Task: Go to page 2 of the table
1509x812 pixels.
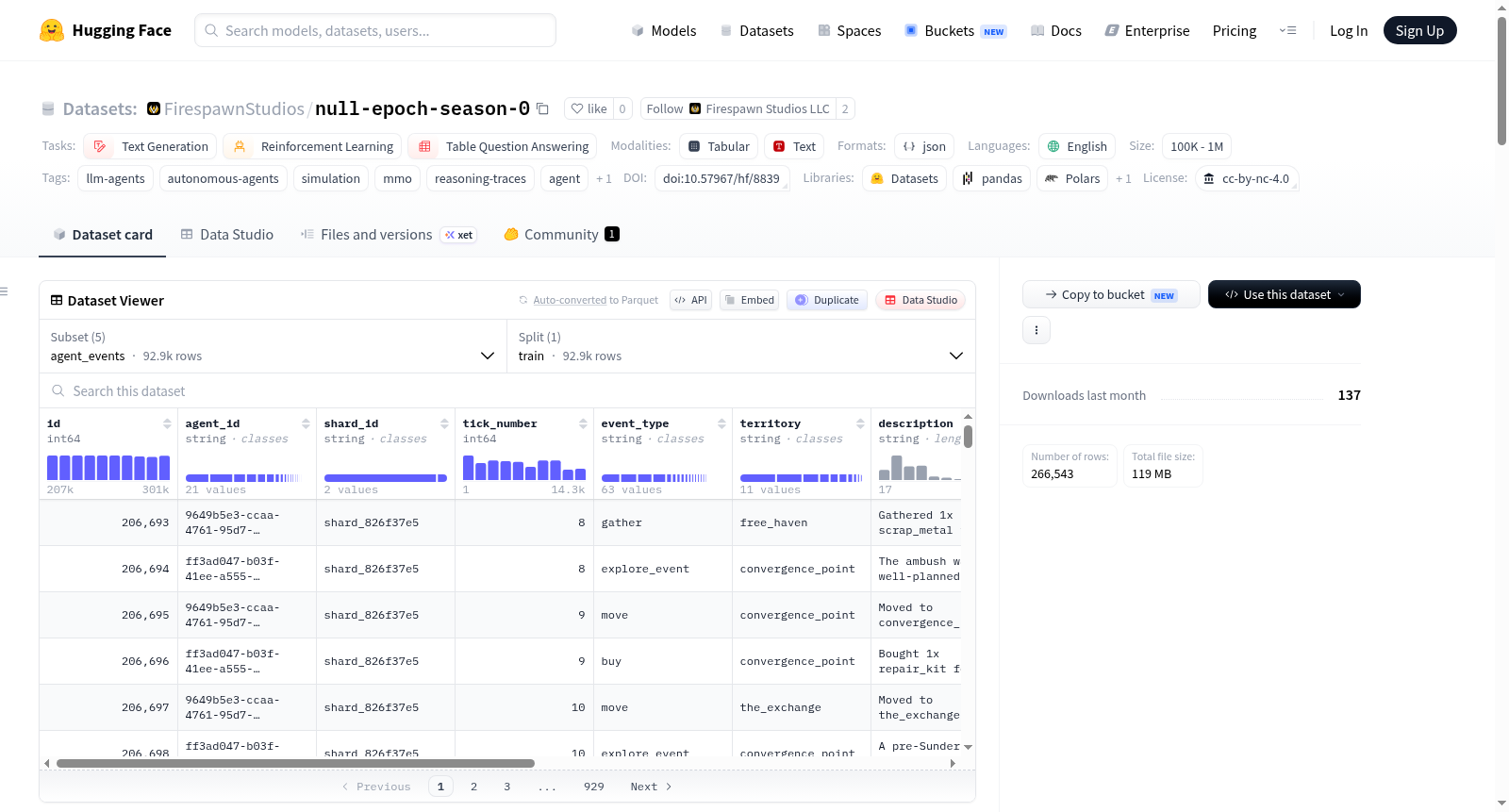Action: pos(473,787)
